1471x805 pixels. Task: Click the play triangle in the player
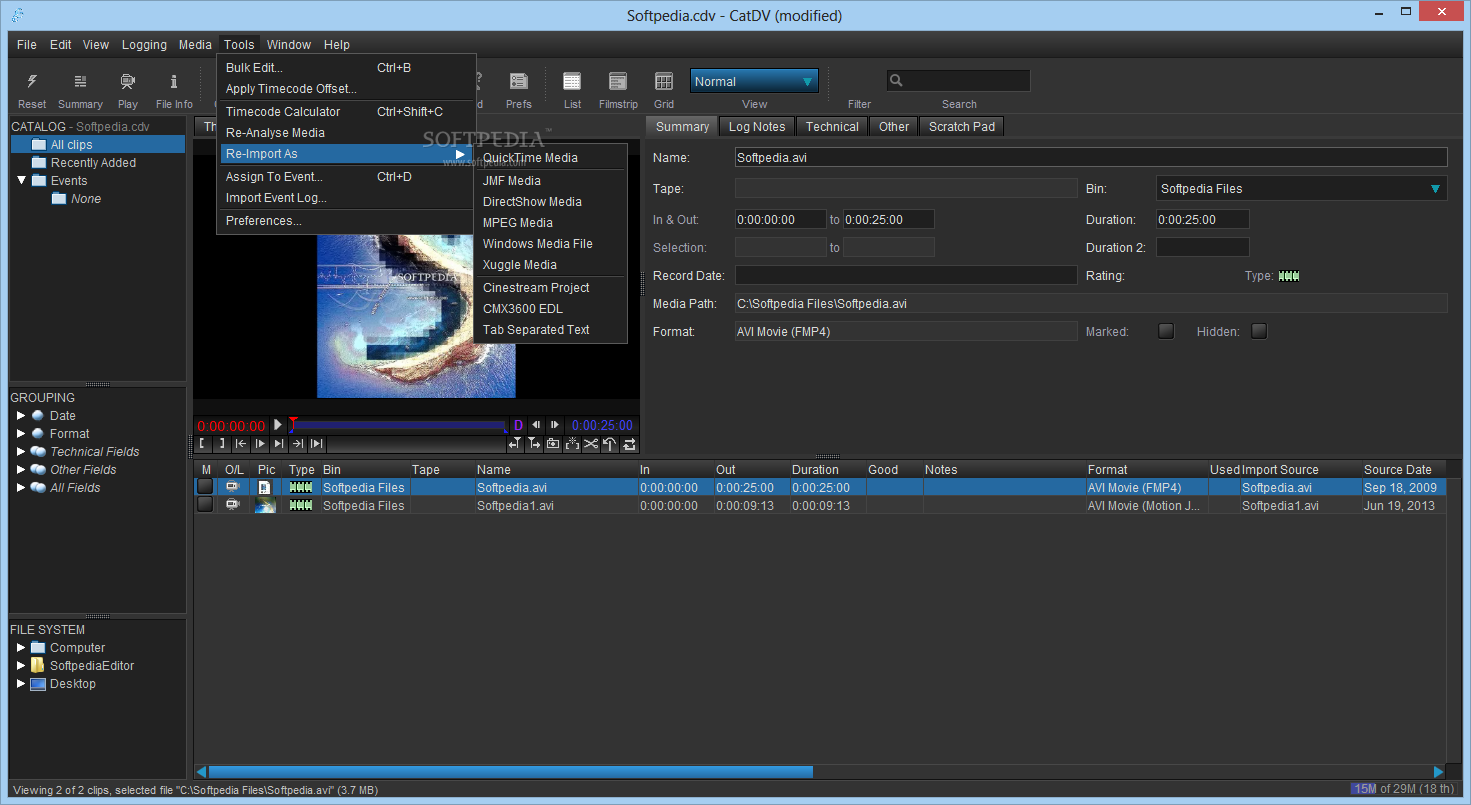(278, 425)
